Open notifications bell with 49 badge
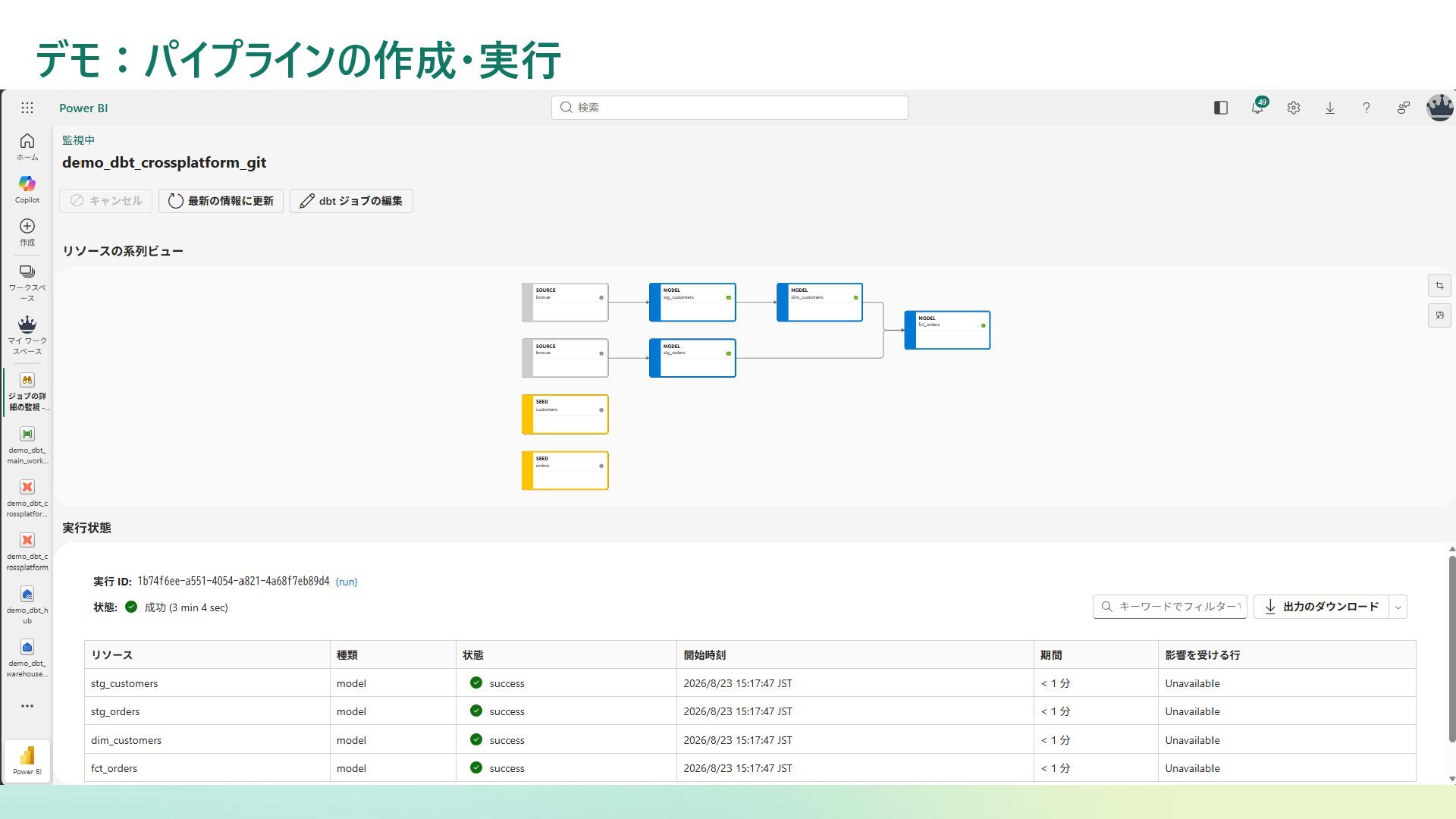Image resolution: width=1456 pixels, height=819 pixels. [1257, 108]
